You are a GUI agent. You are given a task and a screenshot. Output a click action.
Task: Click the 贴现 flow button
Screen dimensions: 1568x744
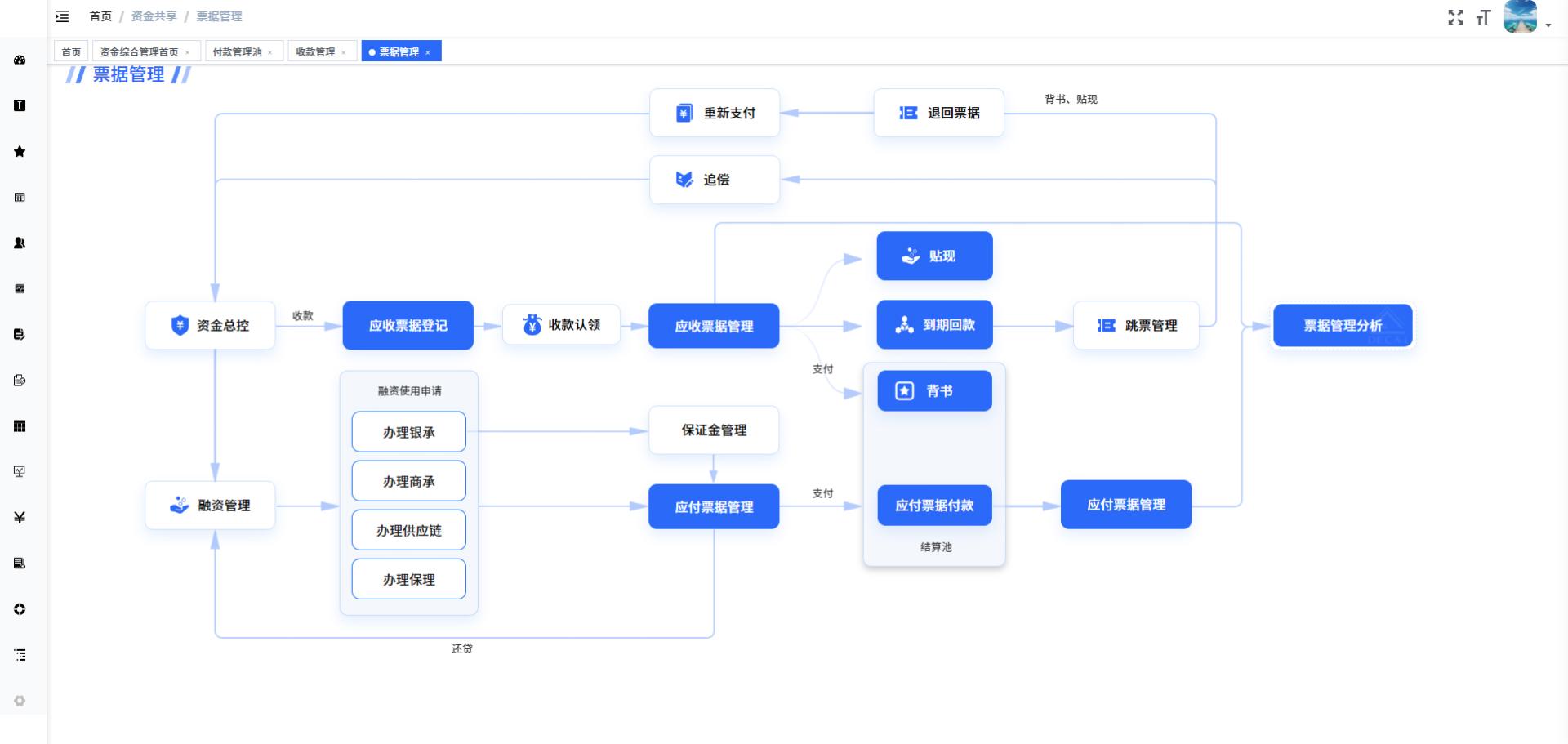point(934,256)
